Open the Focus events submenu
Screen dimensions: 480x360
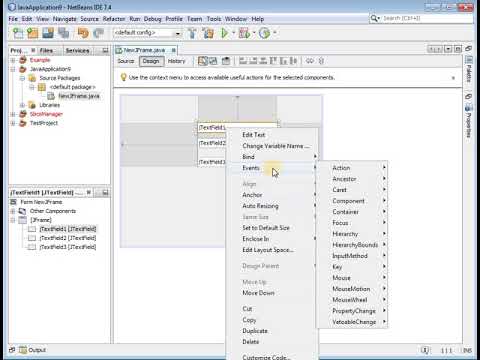(352, 223)
